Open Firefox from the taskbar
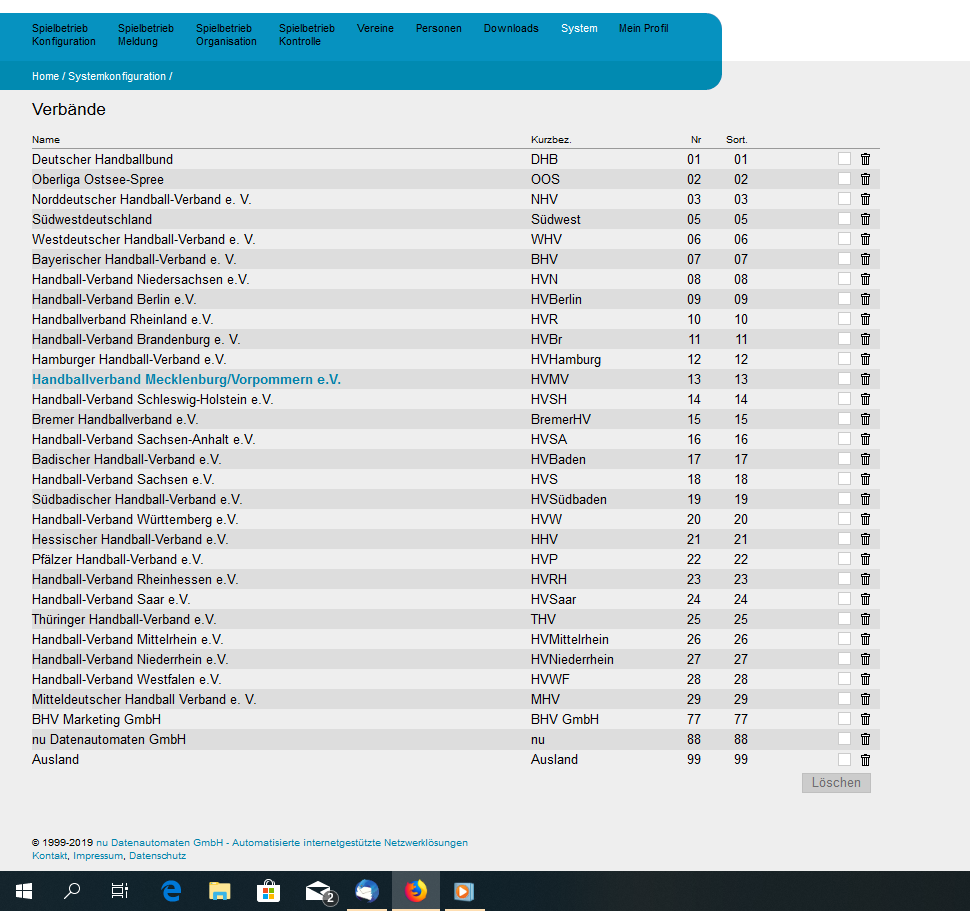 (416, 890)
